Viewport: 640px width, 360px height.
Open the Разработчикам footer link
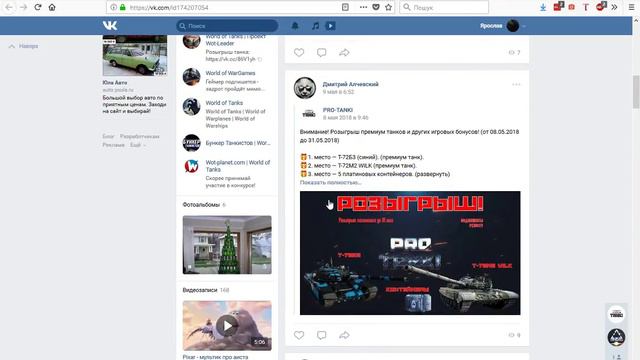click(140, 136)
